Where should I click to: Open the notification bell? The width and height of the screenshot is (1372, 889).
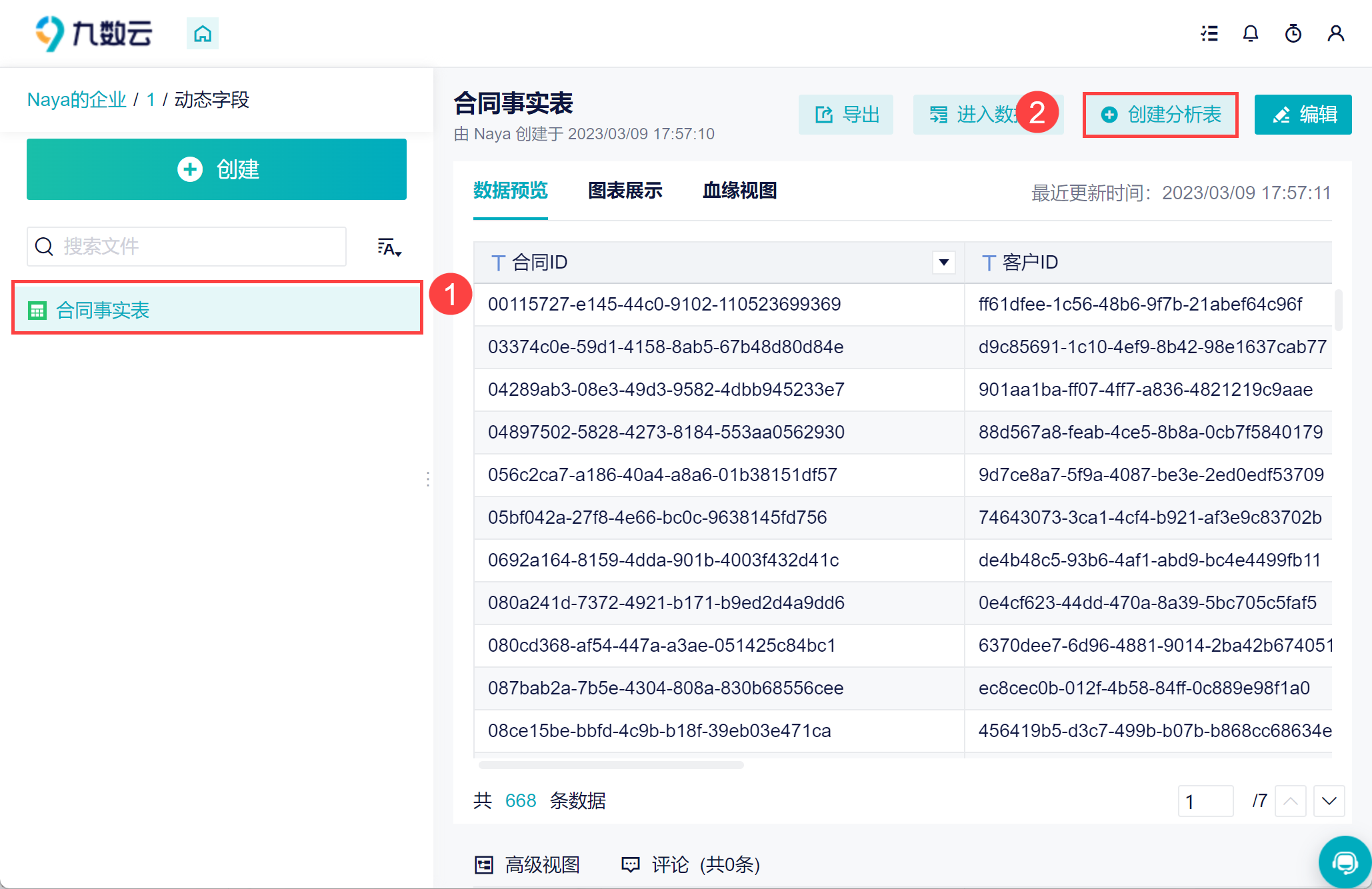tap(1251, 33)
